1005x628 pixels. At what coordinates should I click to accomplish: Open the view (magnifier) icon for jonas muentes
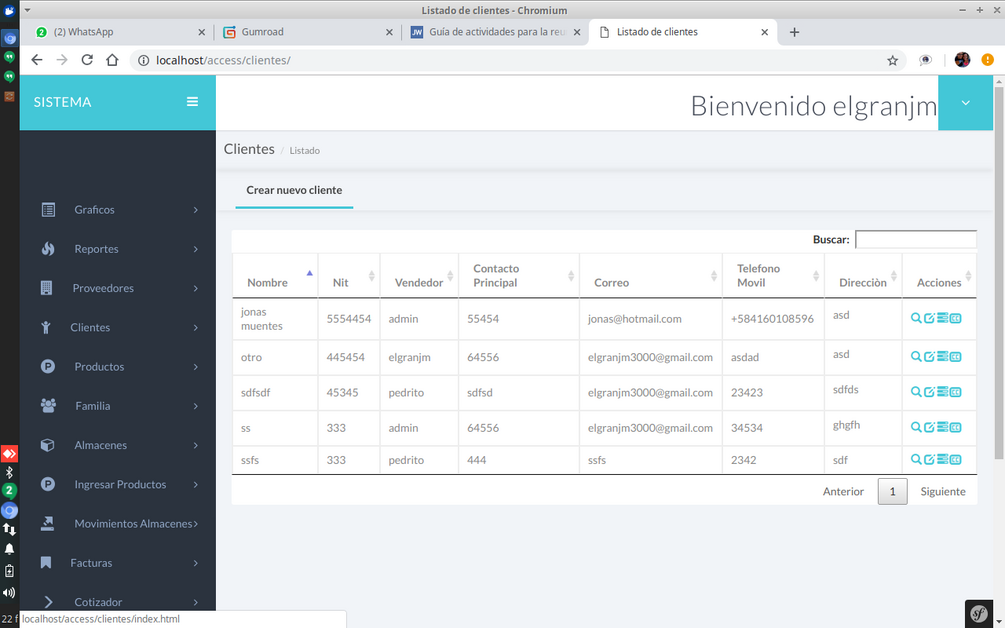[916, 318]
